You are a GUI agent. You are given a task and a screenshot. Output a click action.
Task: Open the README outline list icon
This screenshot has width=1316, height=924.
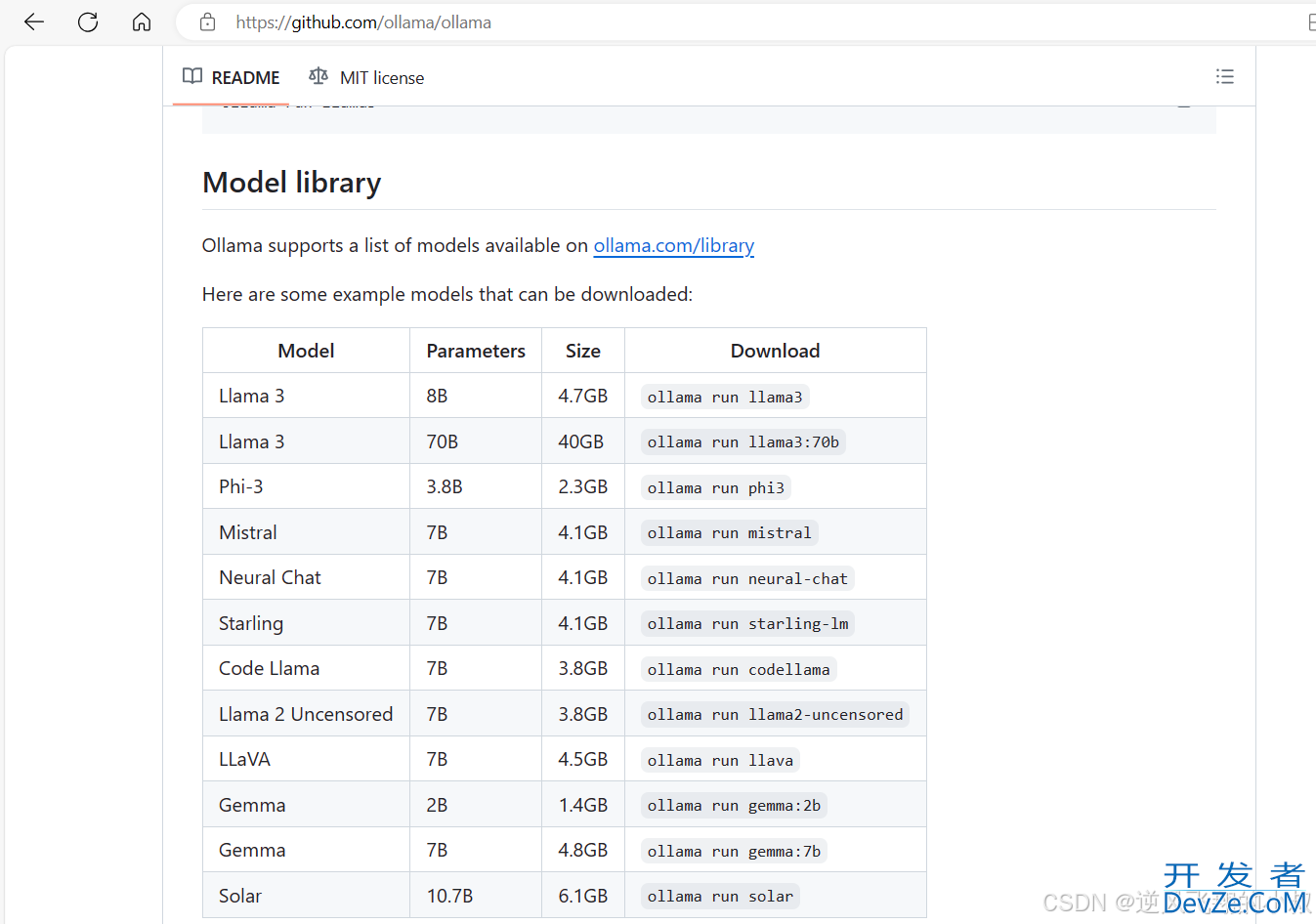1224,76
